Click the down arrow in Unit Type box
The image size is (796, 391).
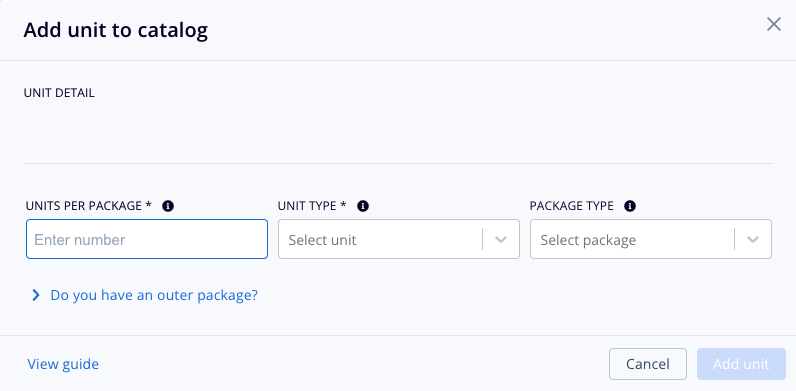point(501,239)
